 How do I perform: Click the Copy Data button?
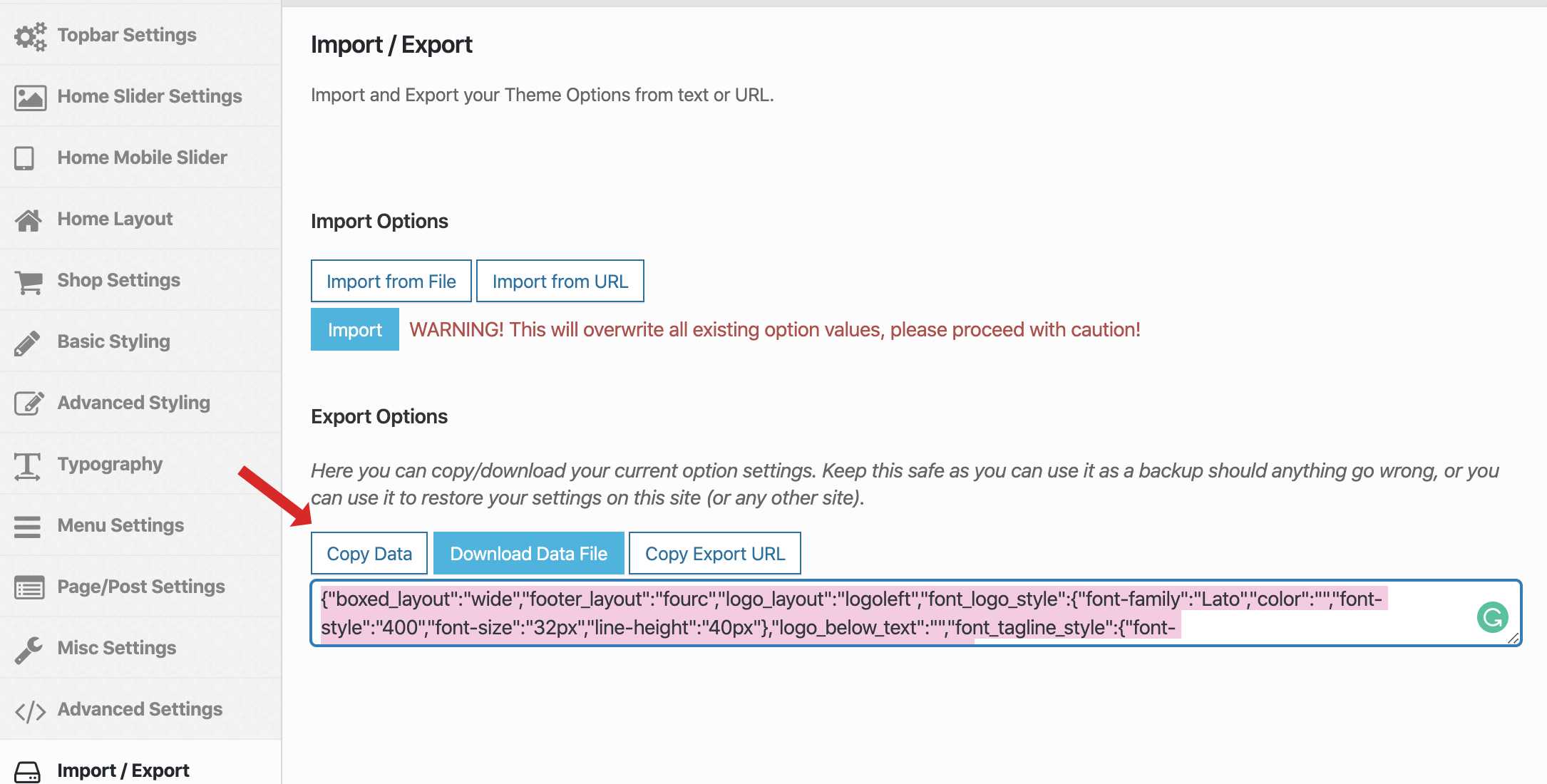point(369,553)
